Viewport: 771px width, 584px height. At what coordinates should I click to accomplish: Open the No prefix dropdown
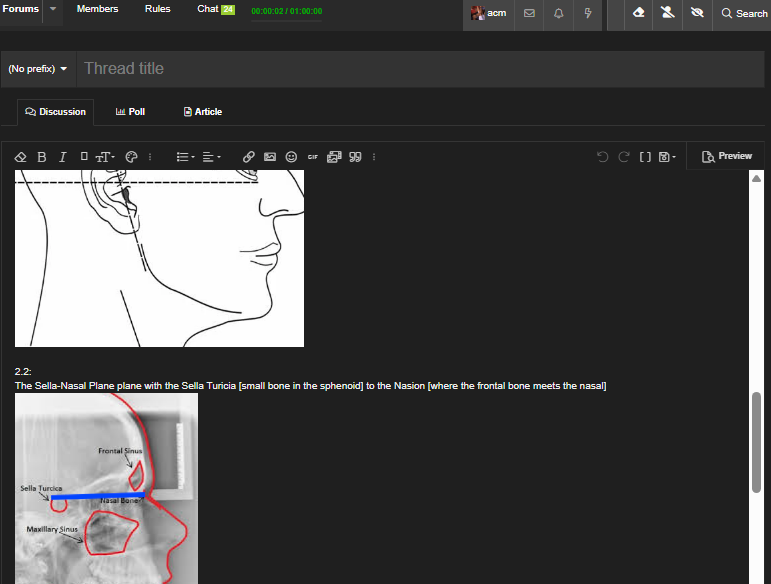(38, 69)
